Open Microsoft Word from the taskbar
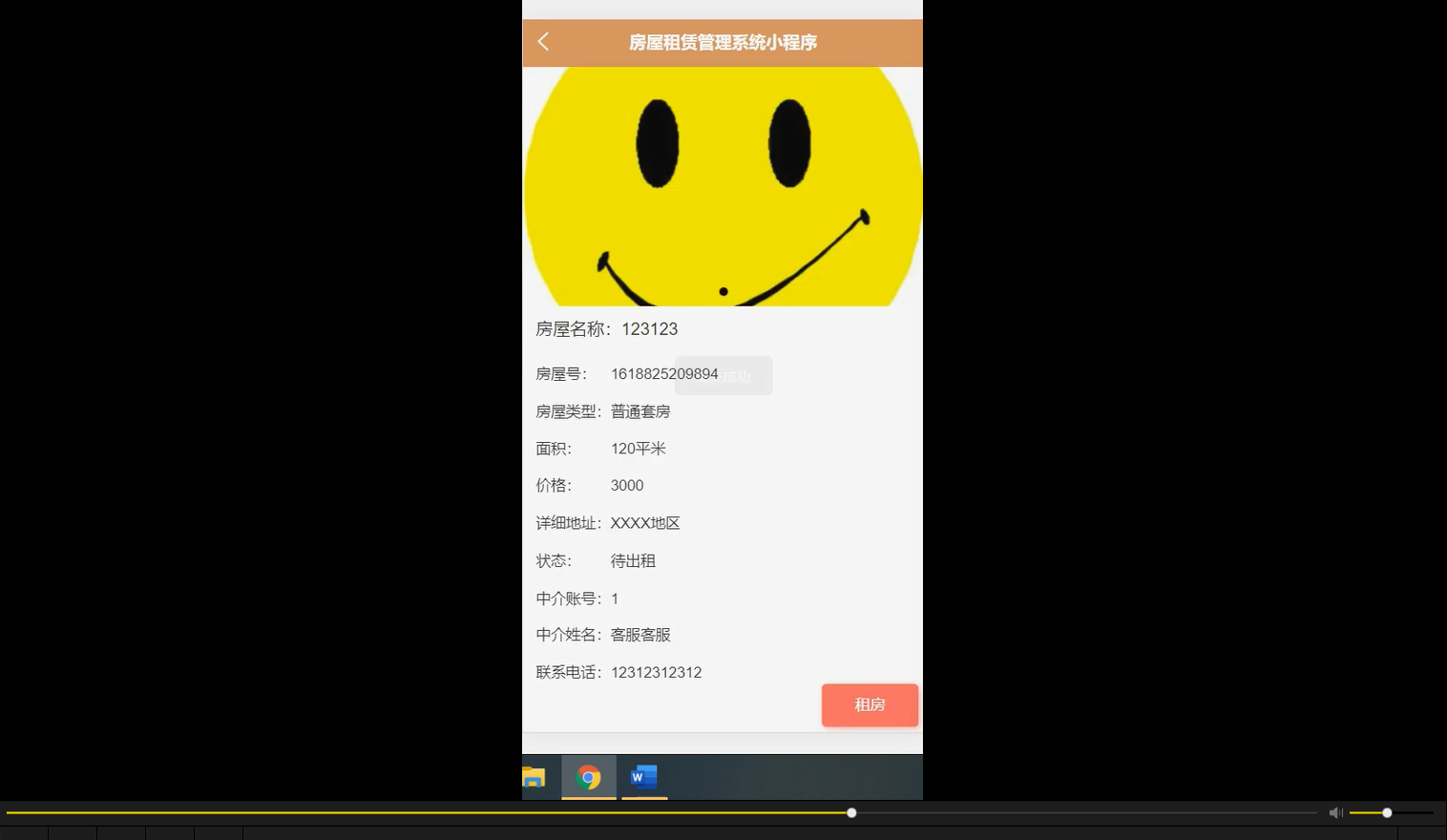 point(643,777)
